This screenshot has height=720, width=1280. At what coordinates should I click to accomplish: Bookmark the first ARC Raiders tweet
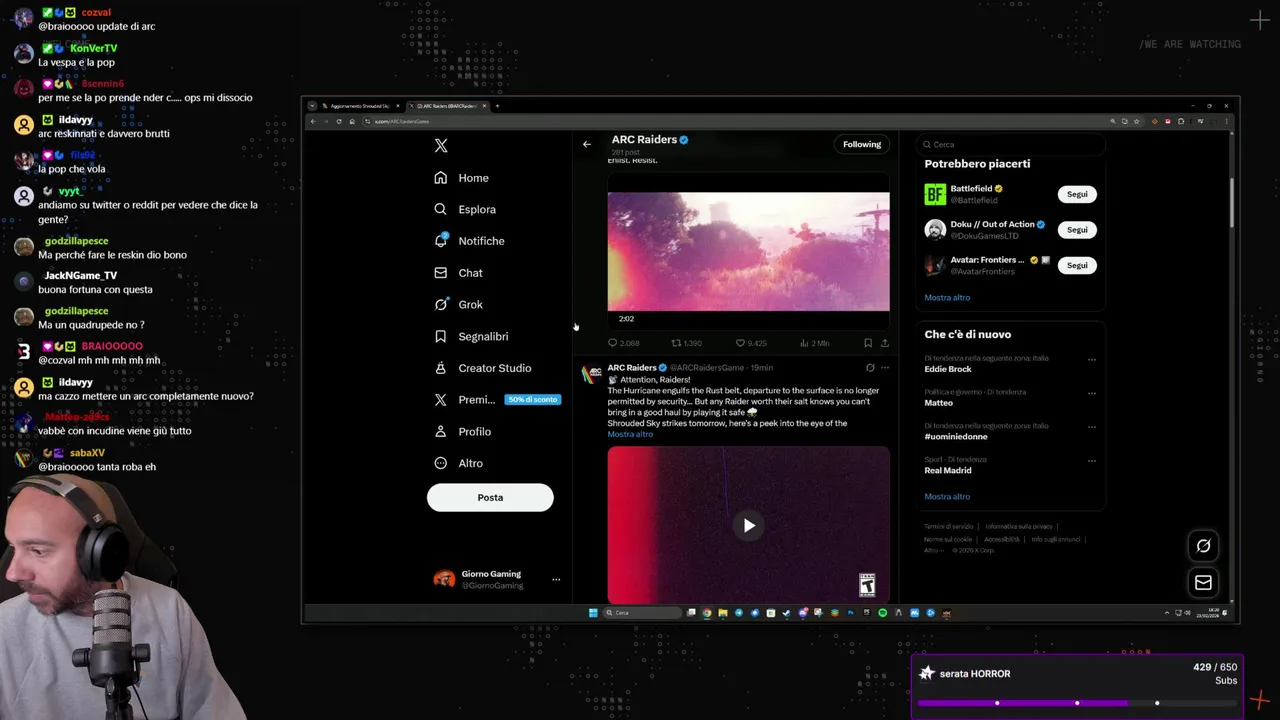click(867, 343)
